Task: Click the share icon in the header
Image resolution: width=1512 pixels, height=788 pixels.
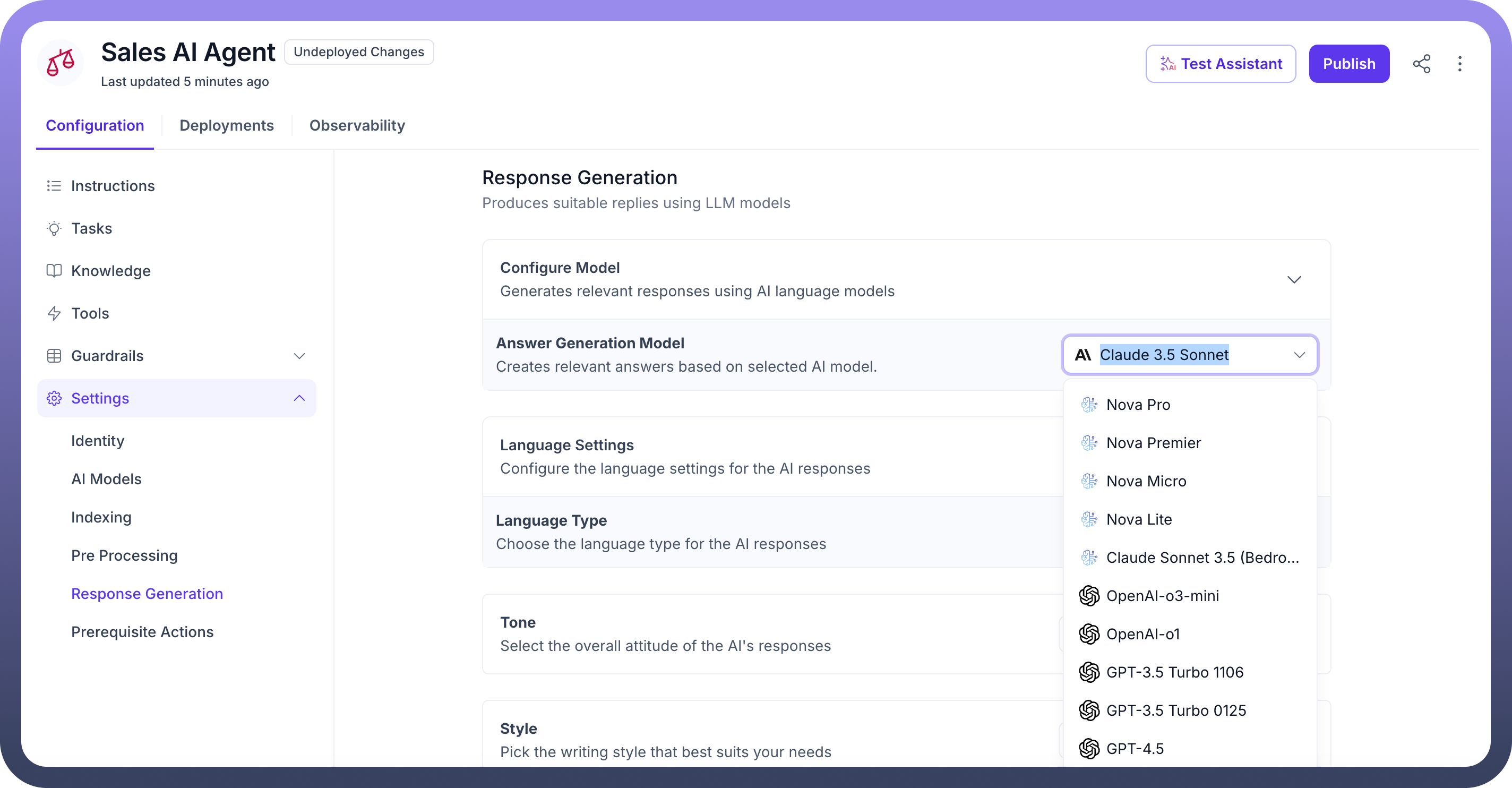Action: tap(1421, 63)
